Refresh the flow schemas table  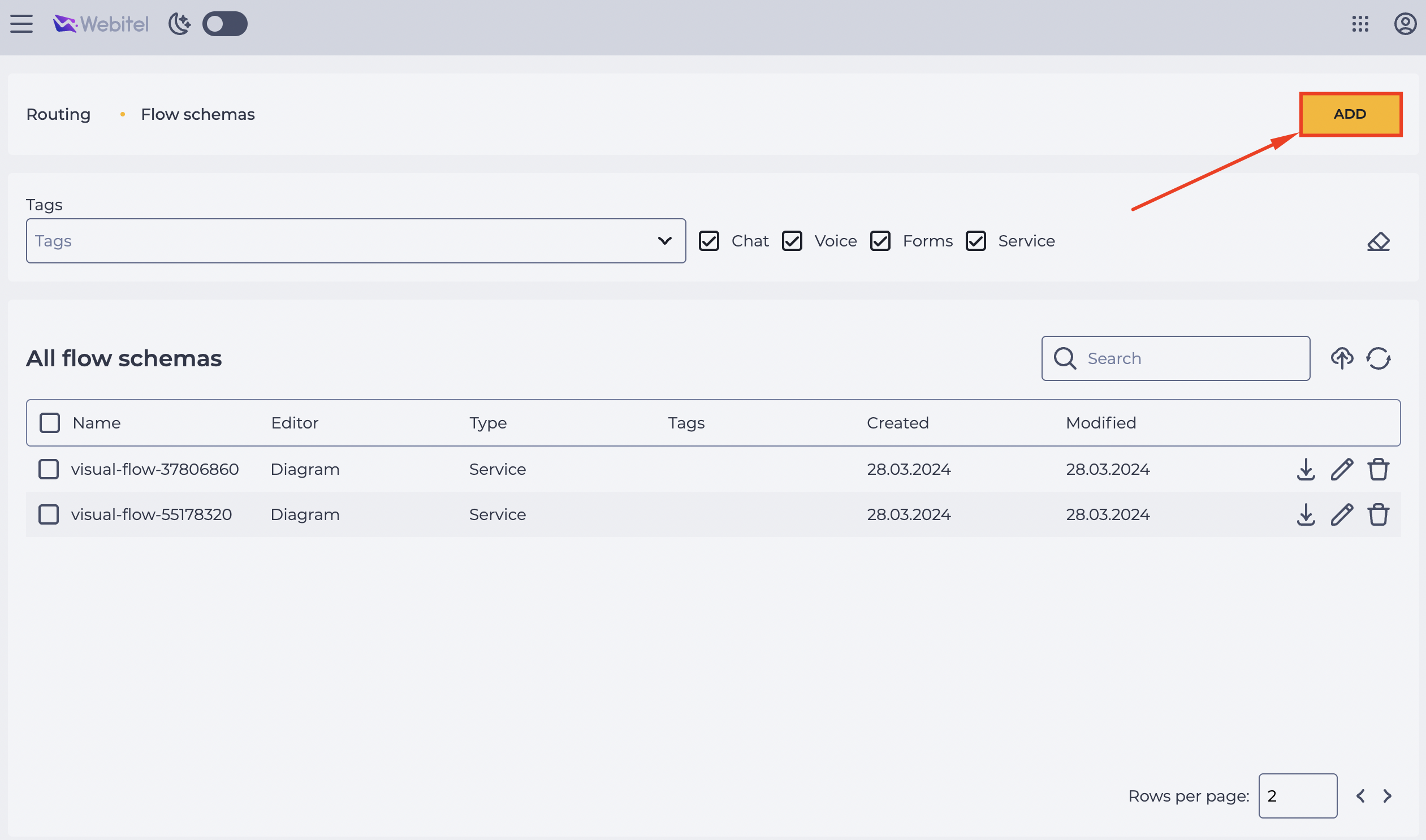coord(1378,358)
